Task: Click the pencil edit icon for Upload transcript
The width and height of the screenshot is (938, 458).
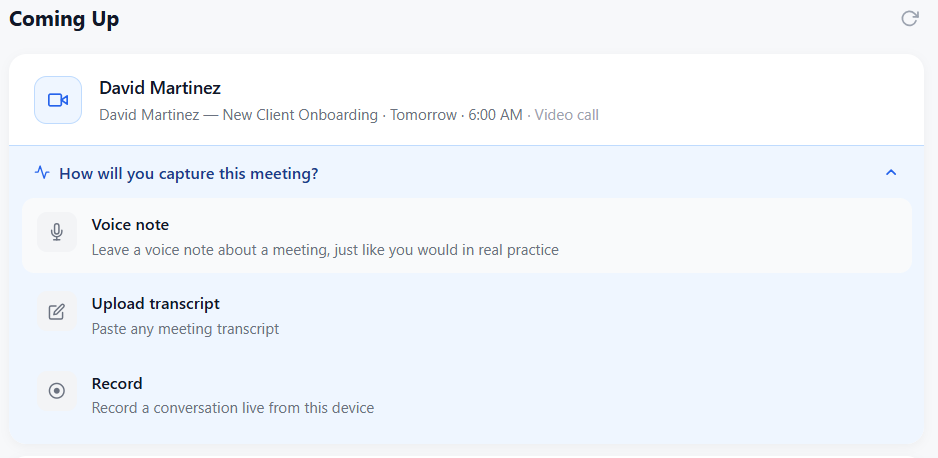Action: [57, 312]
